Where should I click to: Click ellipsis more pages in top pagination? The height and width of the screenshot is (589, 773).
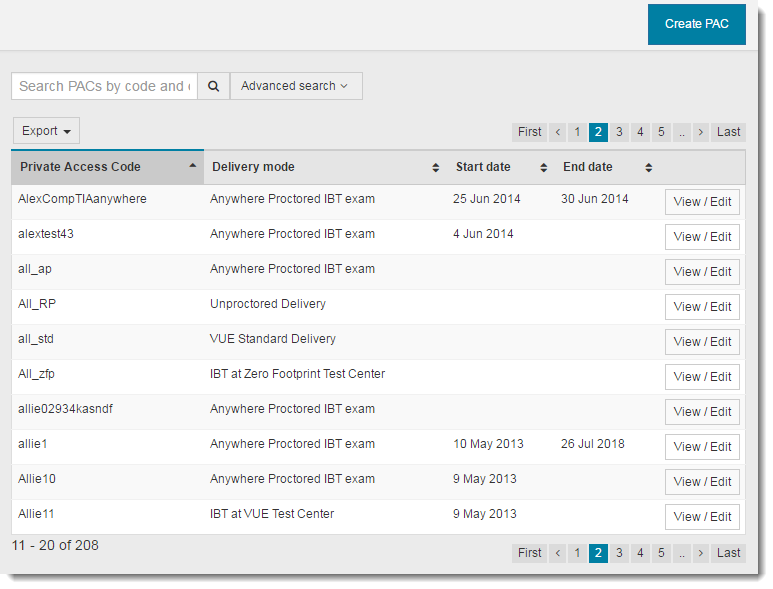[x=682, y=132]
